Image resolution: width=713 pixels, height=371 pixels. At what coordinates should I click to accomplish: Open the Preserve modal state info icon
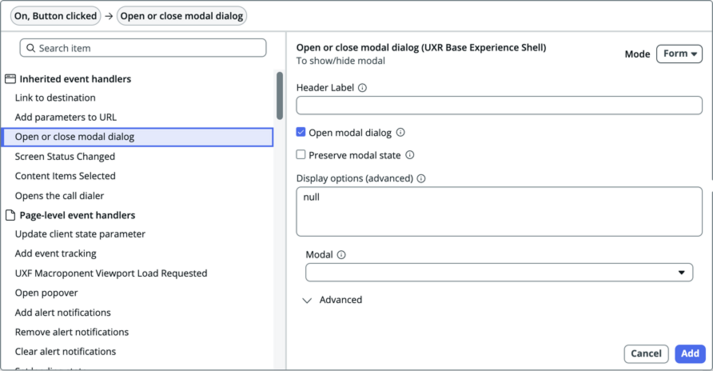[410, 155]
